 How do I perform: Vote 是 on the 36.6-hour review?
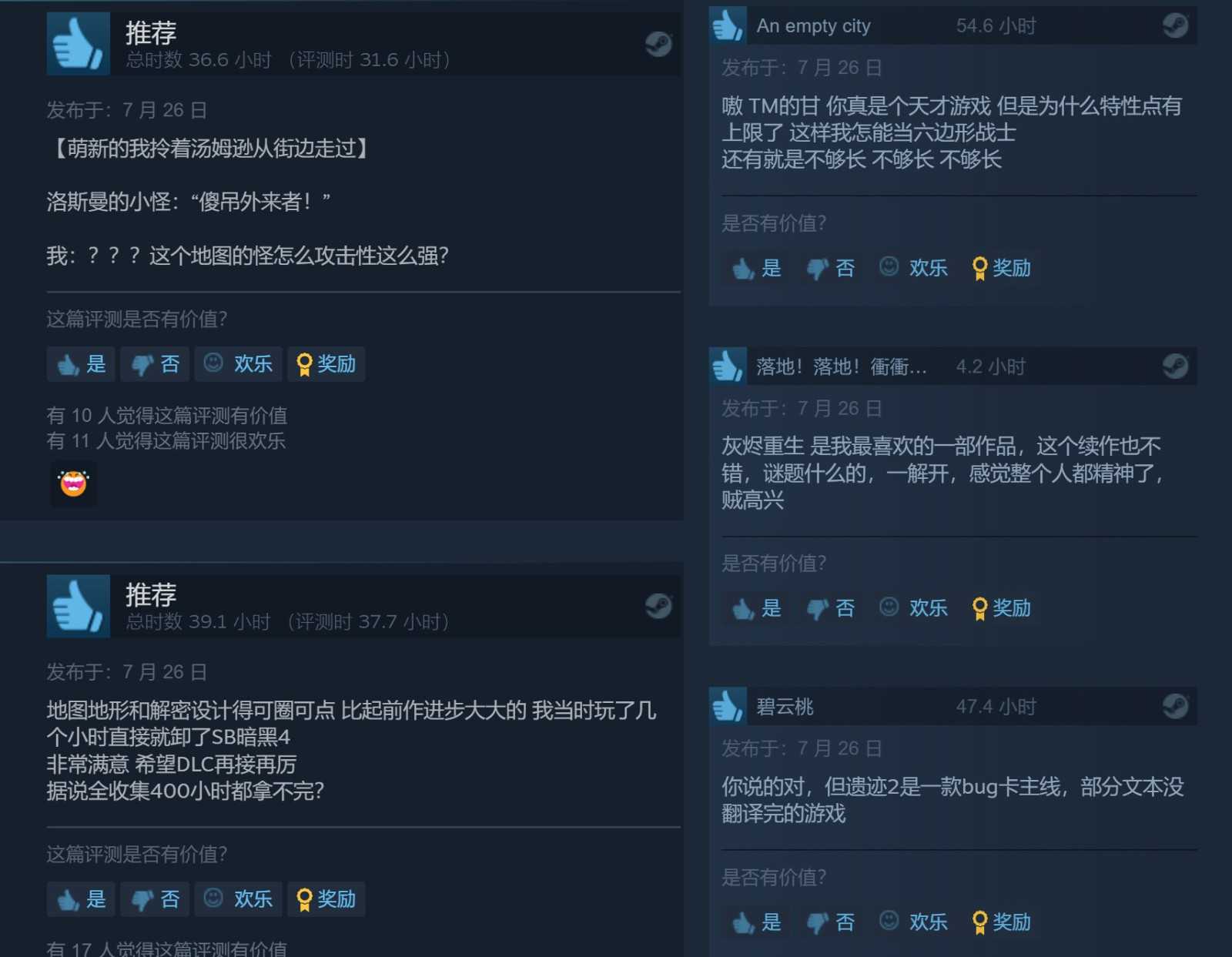[81, 363]
